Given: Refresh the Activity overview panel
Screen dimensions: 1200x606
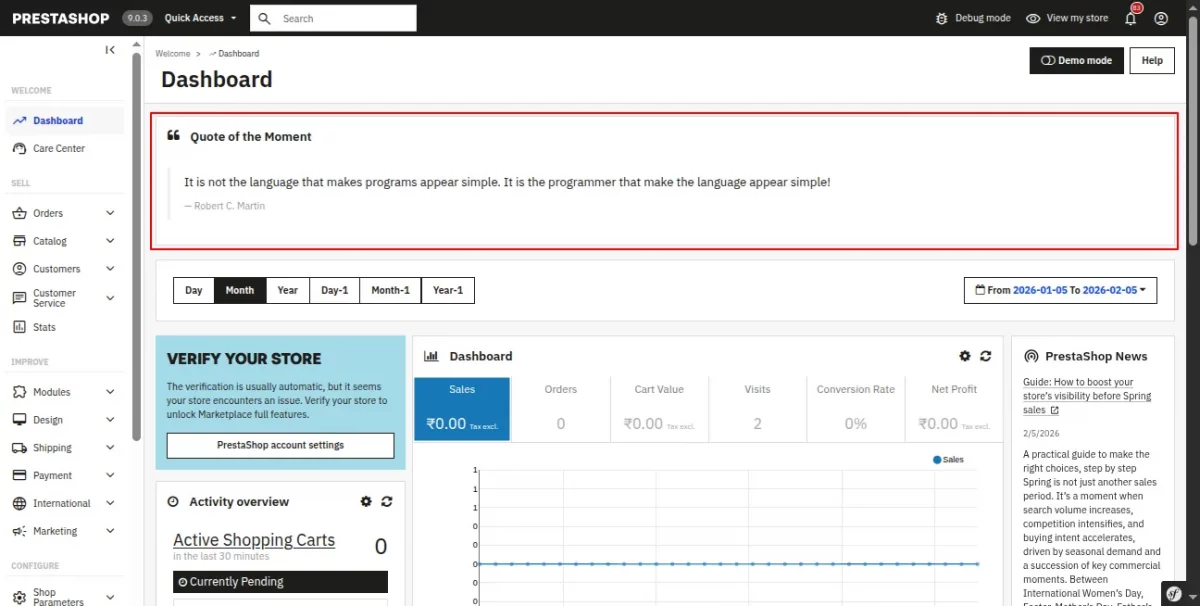Looking at the screenshot, I should coord(387,502).
